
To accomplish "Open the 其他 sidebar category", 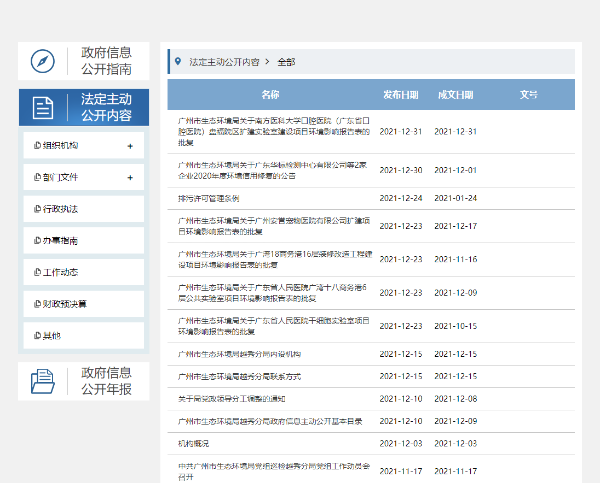I will pyautogui.click(x=50, y=335).
